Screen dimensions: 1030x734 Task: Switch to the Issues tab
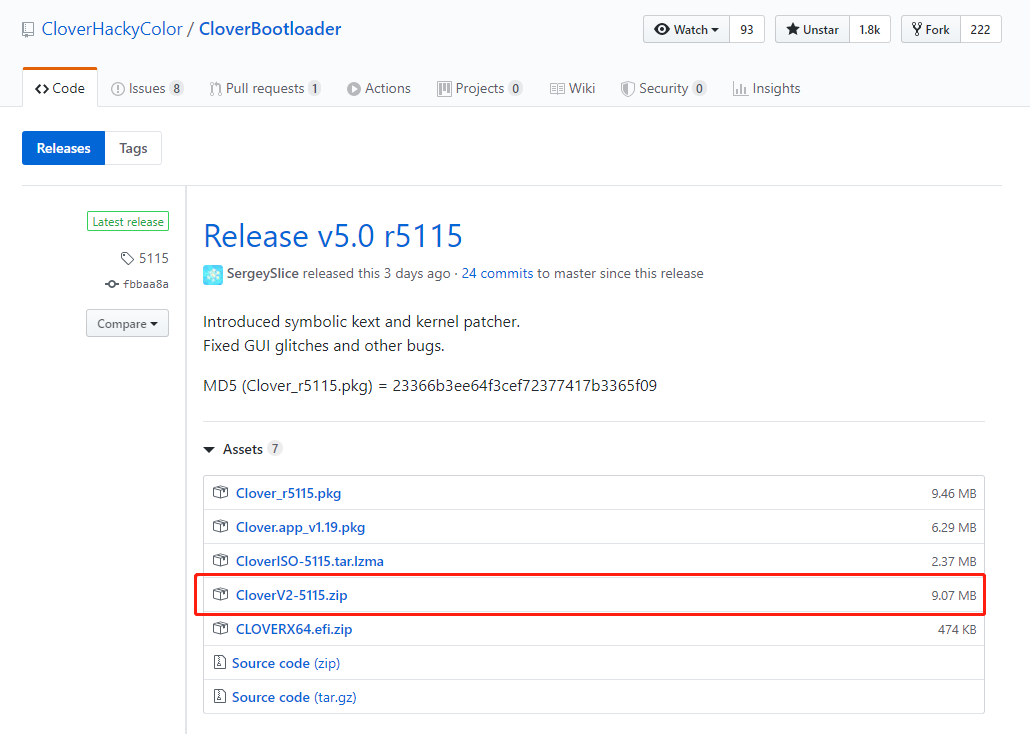click(x=147, y=88)
